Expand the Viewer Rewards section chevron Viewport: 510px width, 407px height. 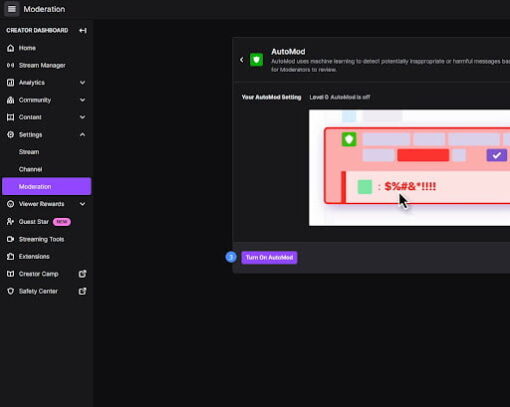pyautogui.click(x=82, y=204)
